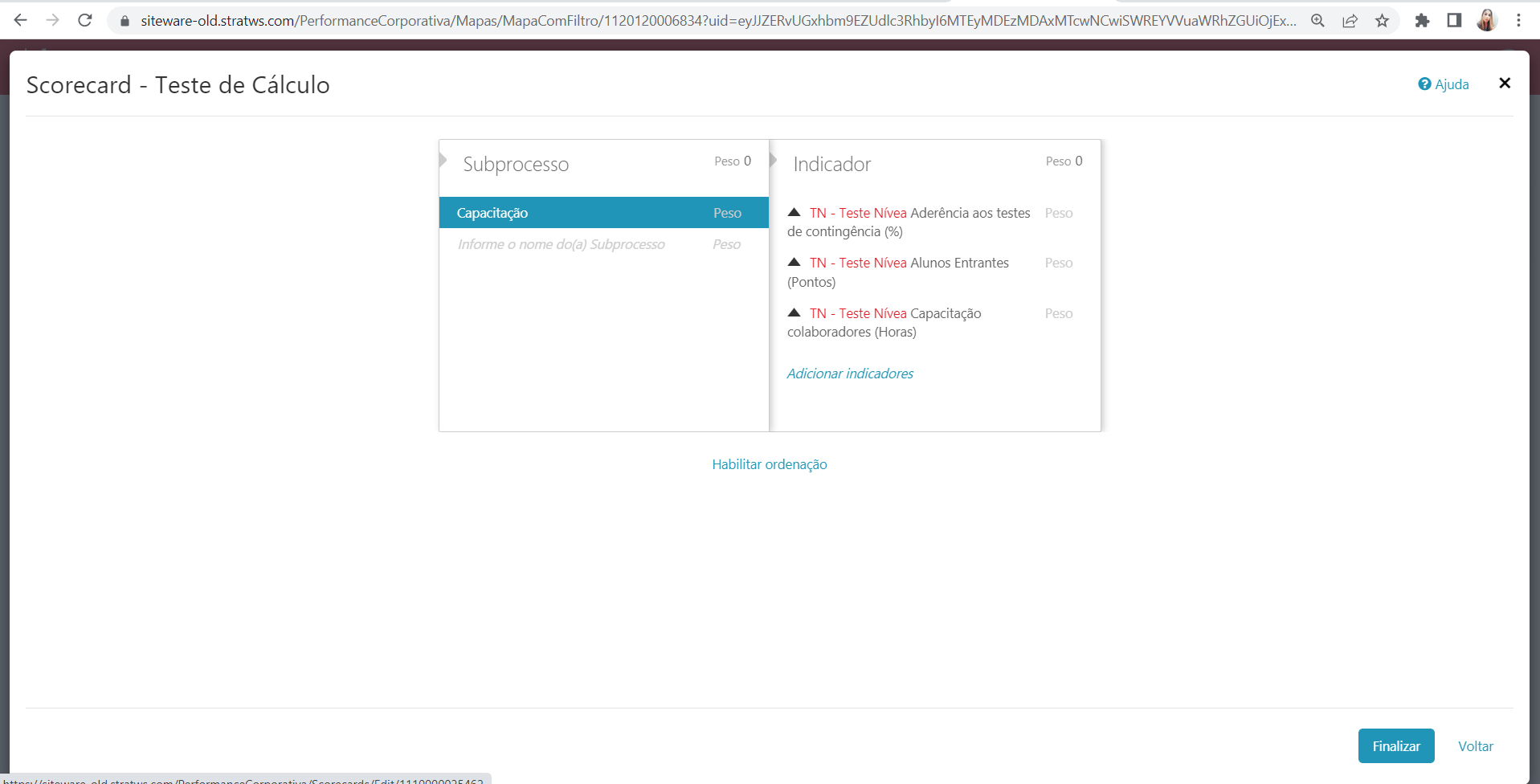Click the Alunos Entrantes (Pontos) indicator name

click(898, 272)
